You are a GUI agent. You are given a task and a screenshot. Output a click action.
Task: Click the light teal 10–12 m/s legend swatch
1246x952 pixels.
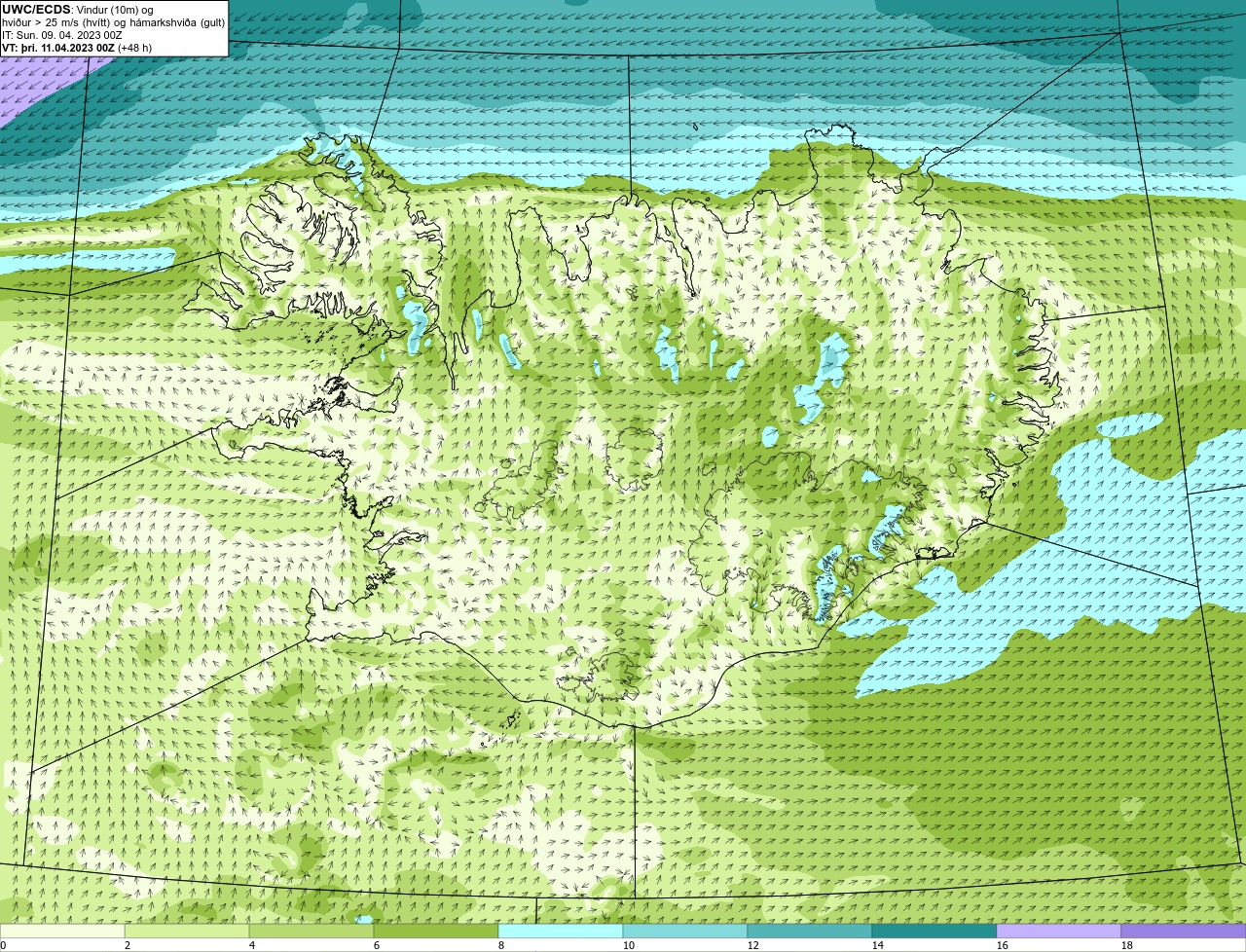(685, 932)
